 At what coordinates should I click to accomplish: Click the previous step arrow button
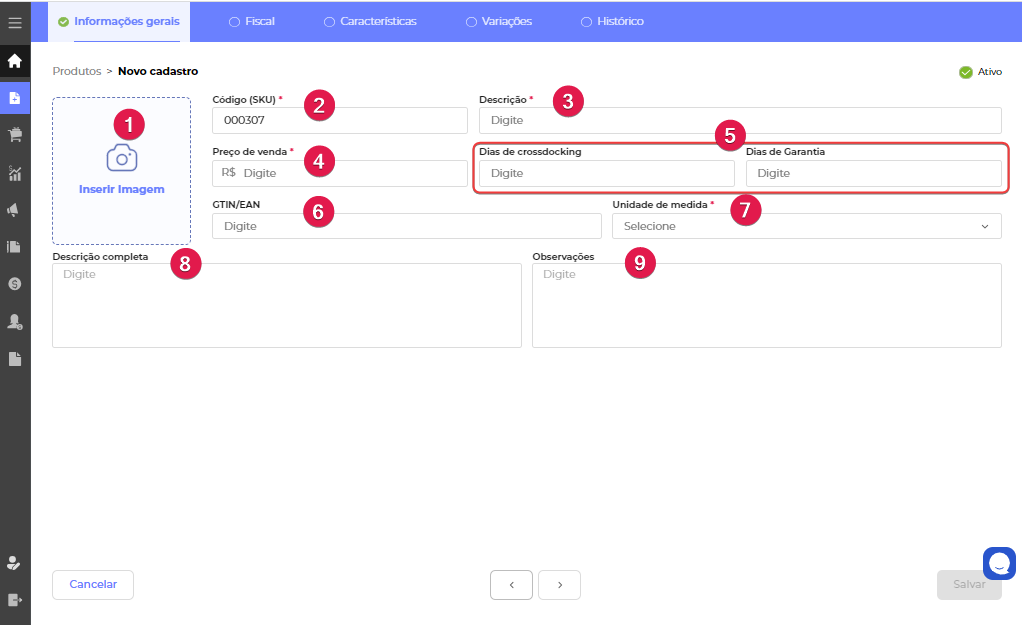pos(511,585)
